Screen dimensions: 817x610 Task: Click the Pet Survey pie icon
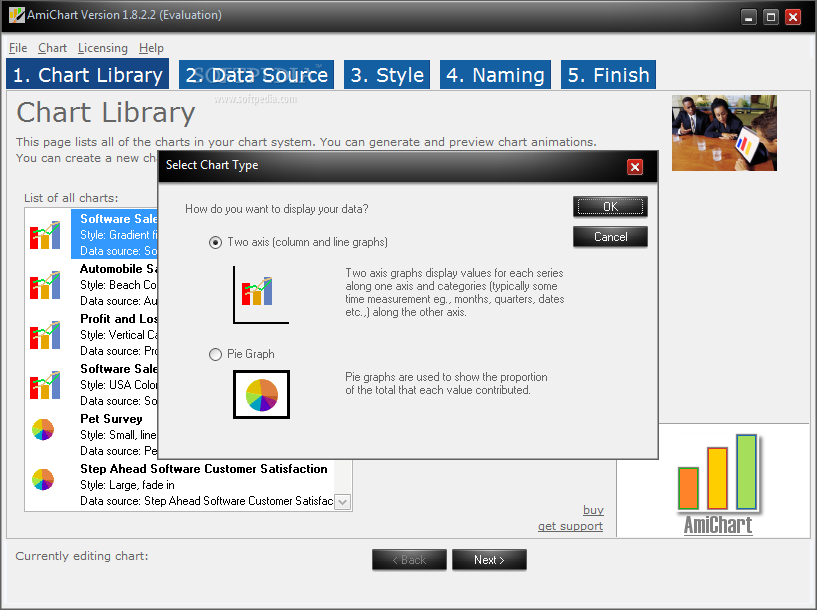(43, 430)
